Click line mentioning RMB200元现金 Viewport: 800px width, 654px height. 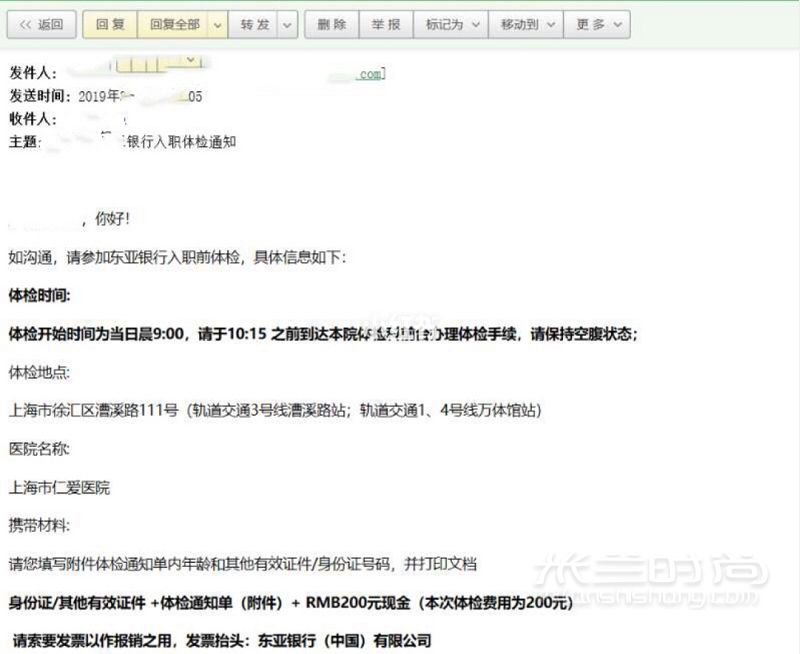[x=291, y=603]
